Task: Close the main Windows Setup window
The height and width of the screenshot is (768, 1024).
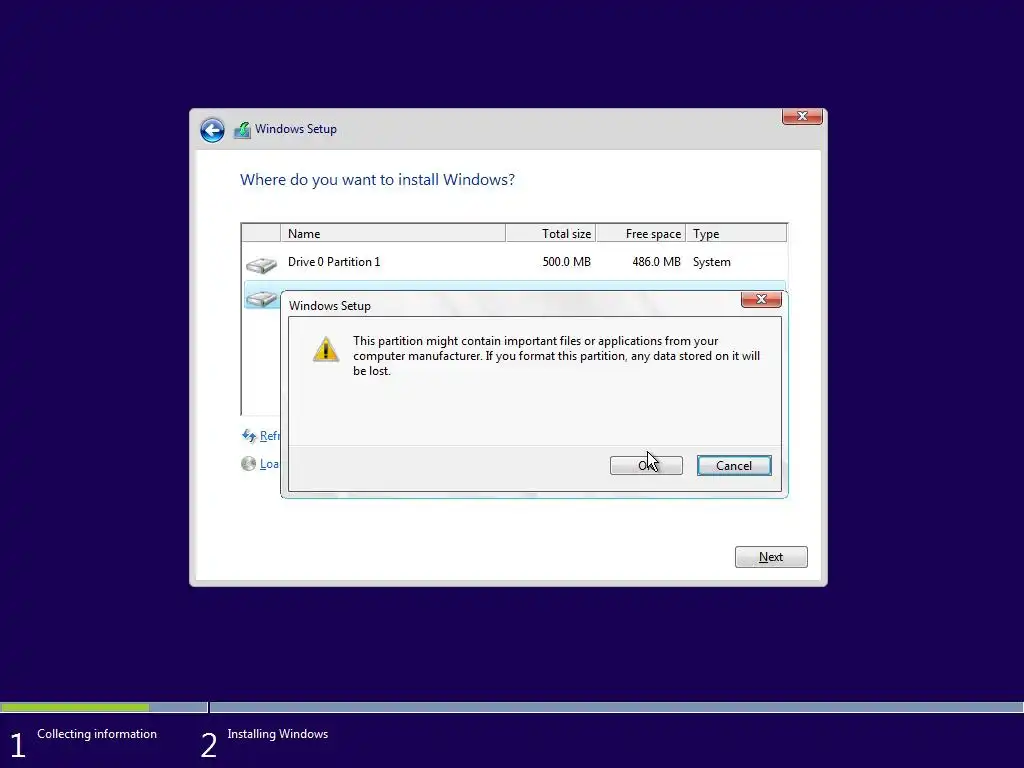Action: (802, 116)
